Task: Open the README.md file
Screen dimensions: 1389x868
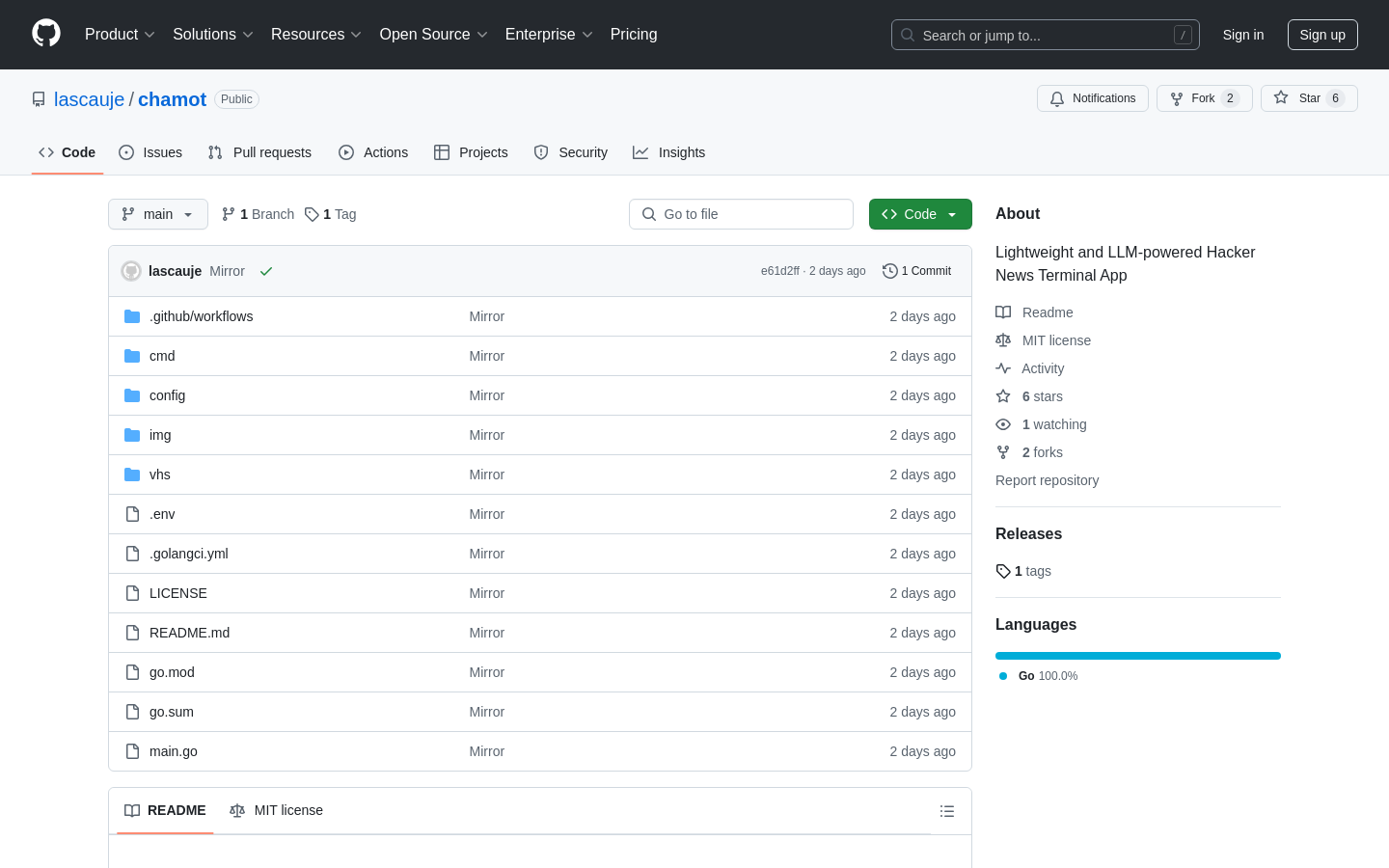Action: tap(189, 633)
